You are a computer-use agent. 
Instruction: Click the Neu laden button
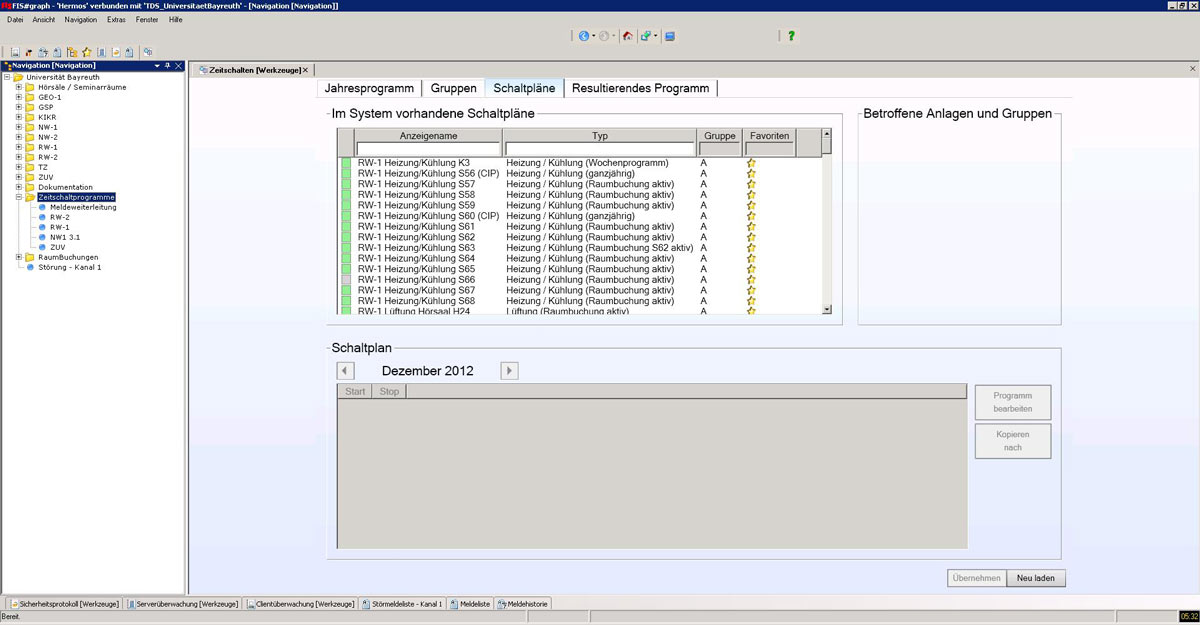[x=1036, y=578]
